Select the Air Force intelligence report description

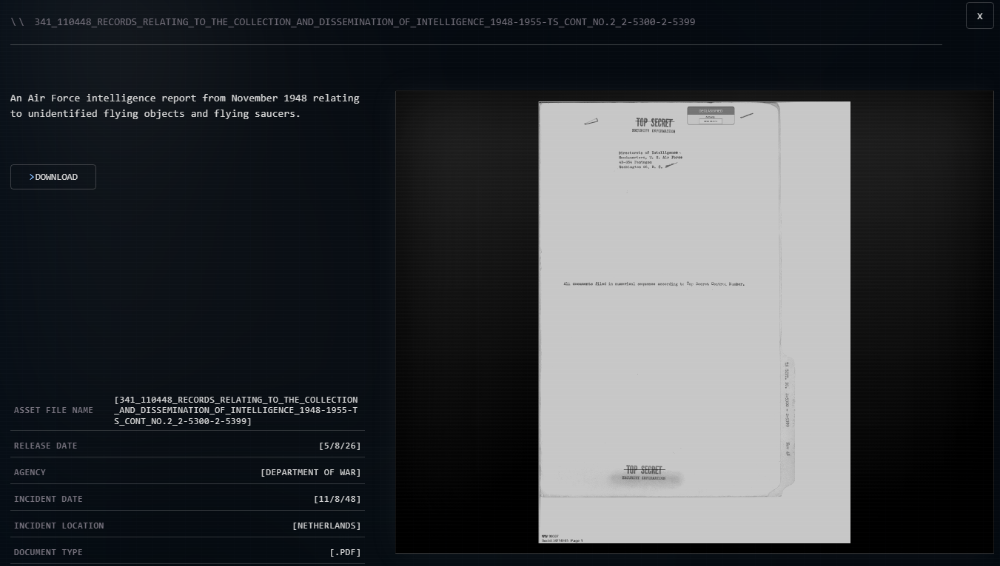[x=185, y=106]
